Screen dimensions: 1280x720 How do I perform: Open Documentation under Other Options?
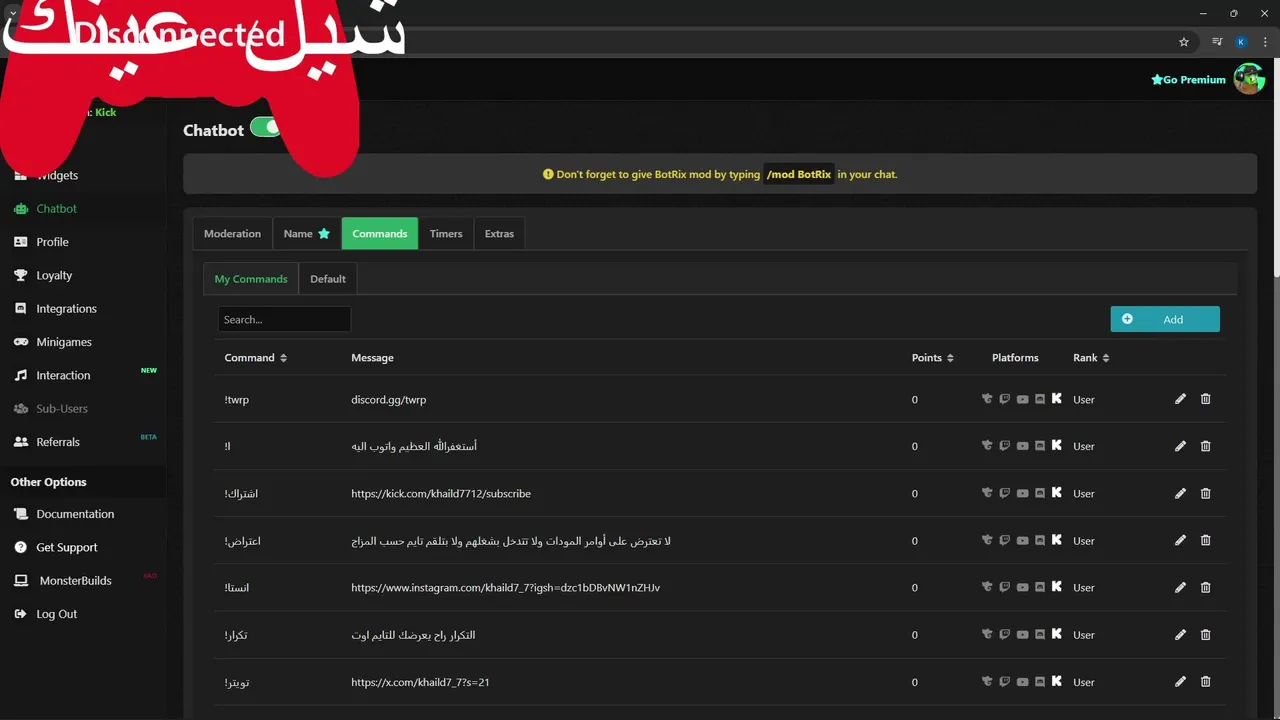(75, 514)
